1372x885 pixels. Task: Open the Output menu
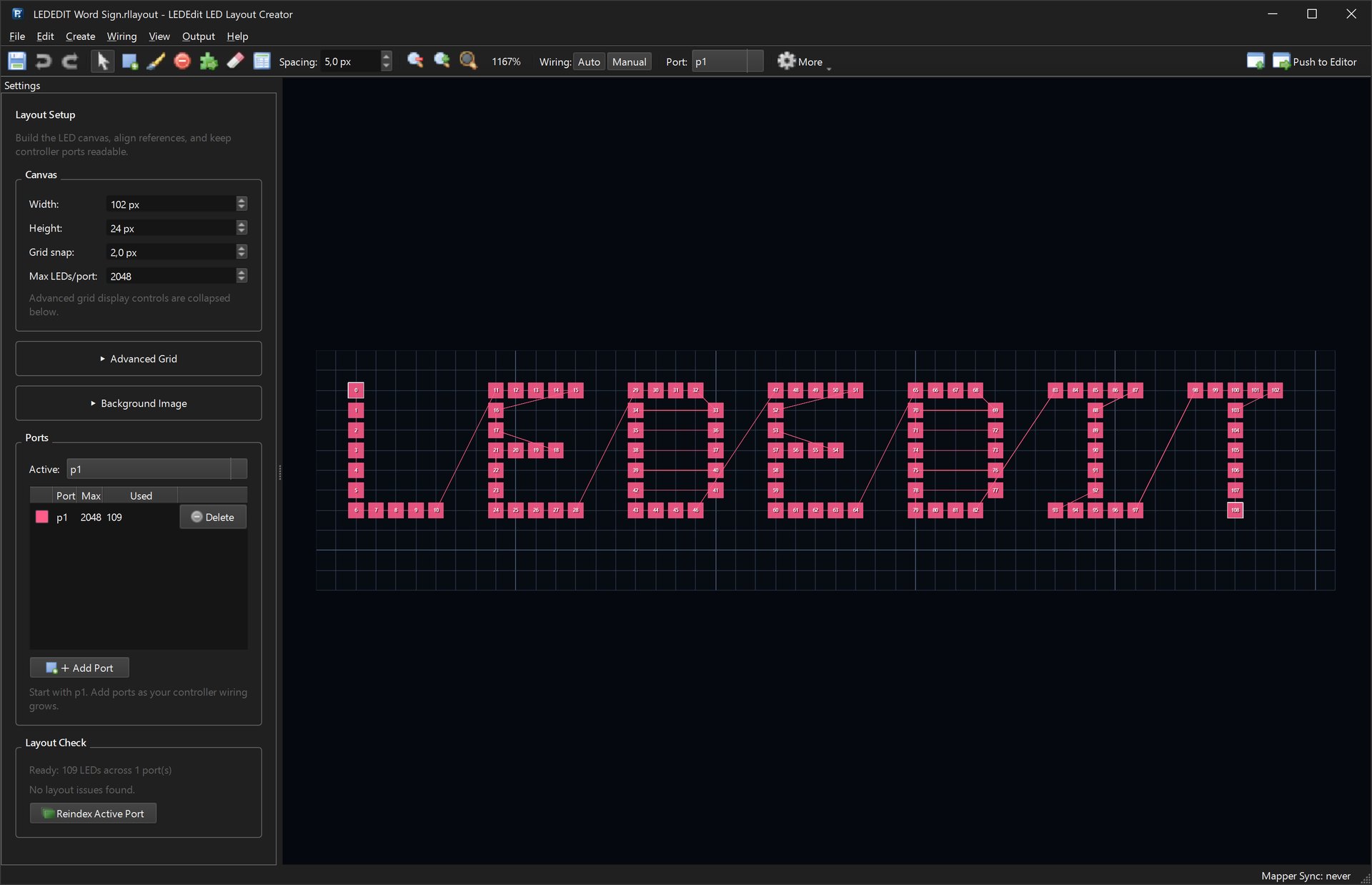pyautogui.click(x=198, y=36)
